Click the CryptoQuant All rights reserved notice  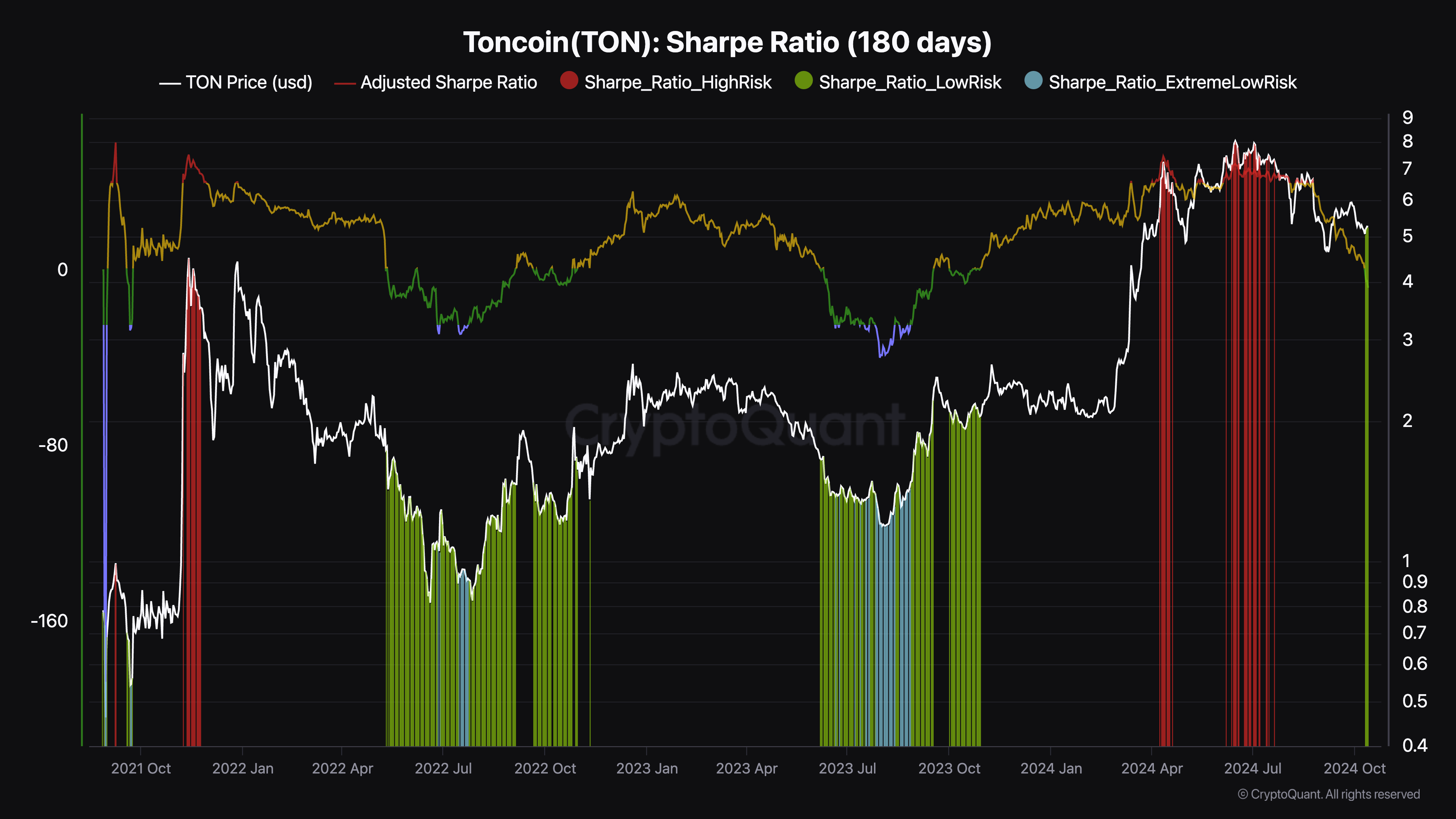pos(1329,795)
